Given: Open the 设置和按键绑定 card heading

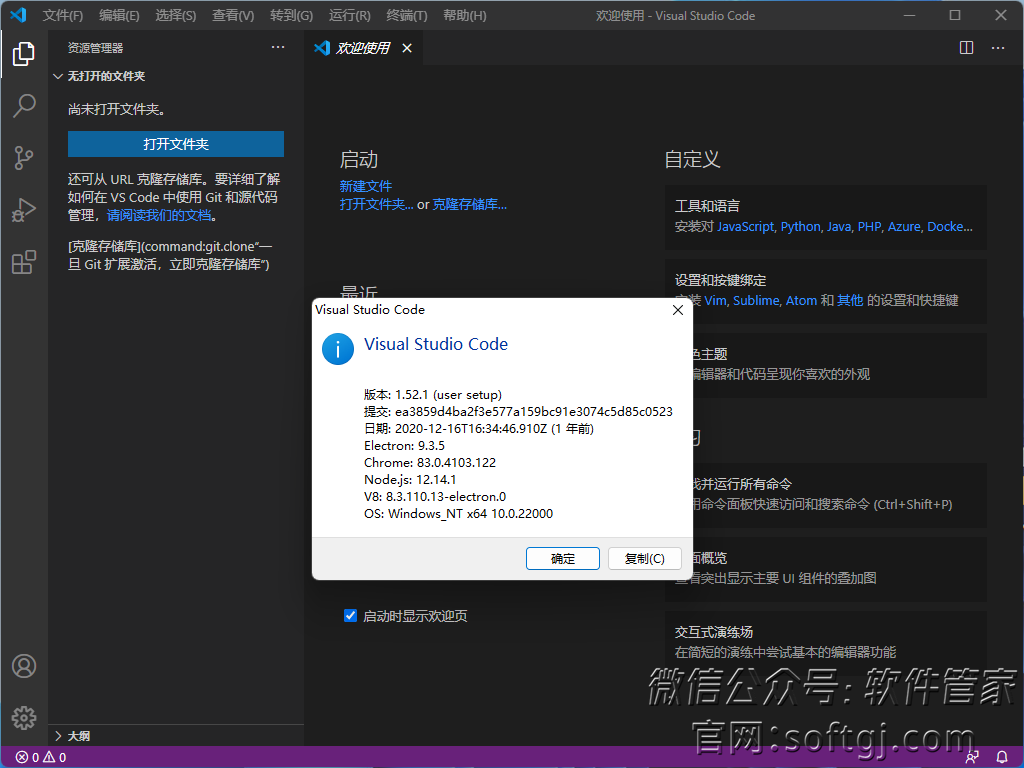Looking at the screenshot, I should click(x=720, y=280).
